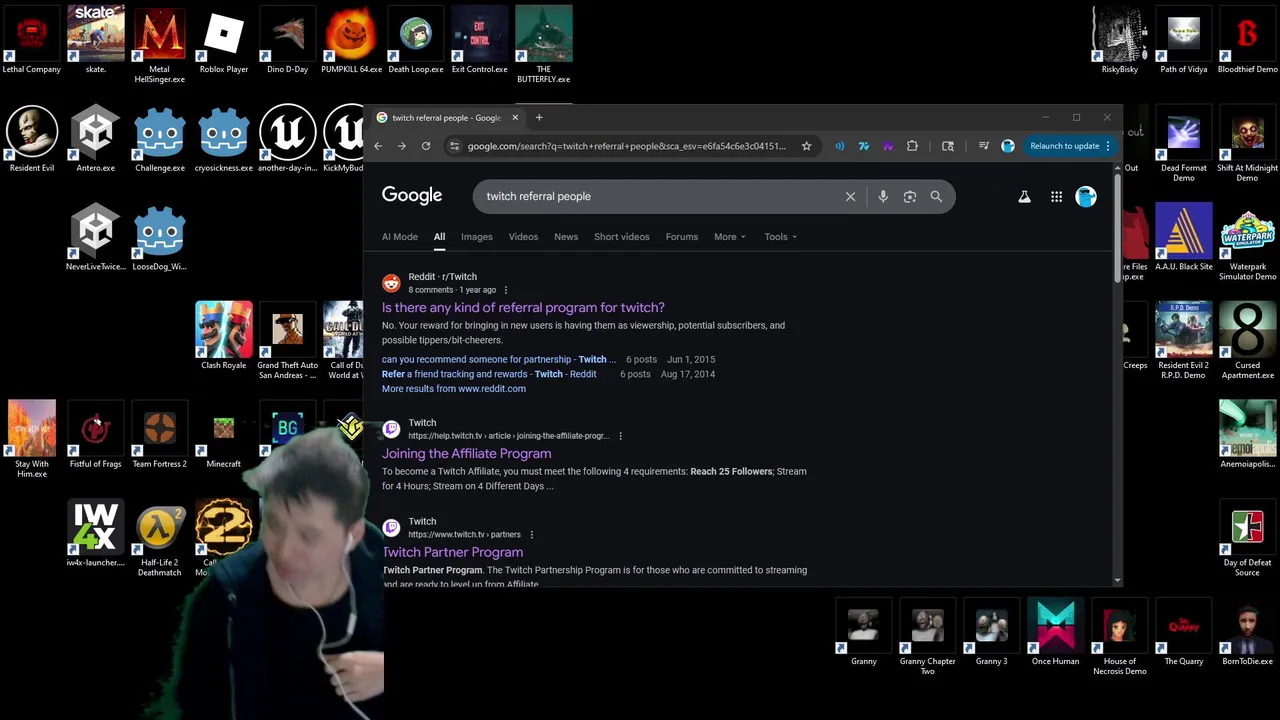Screen dimensions: 1280x720
Task: Open Dino D-Day shortcut
Action: [x=288, y=40]
